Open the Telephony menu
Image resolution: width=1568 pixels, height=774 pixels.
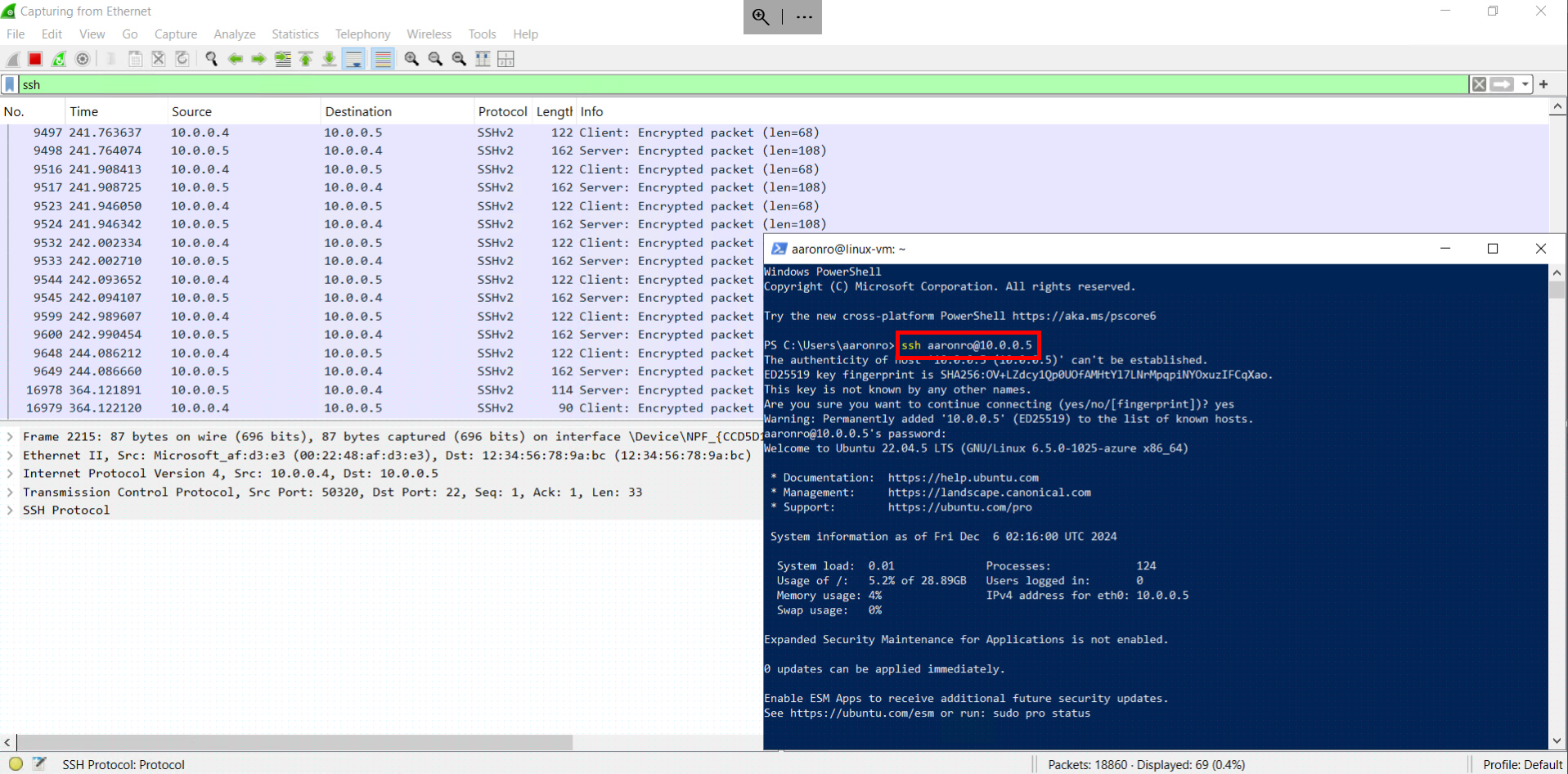[362, 34]
